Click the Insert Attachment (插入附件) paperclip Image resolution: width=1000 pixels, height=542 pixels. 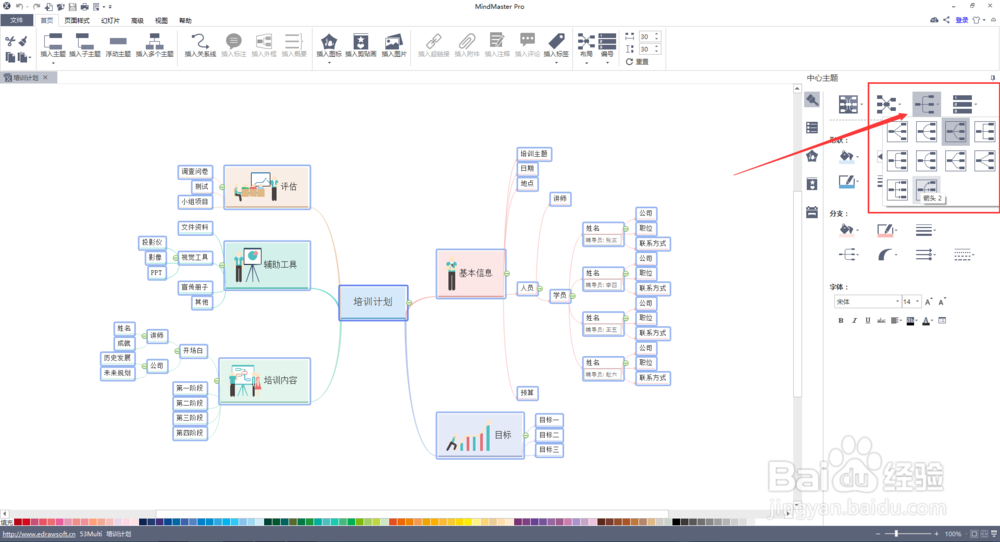pyautogui.click(x=467, y=41)
